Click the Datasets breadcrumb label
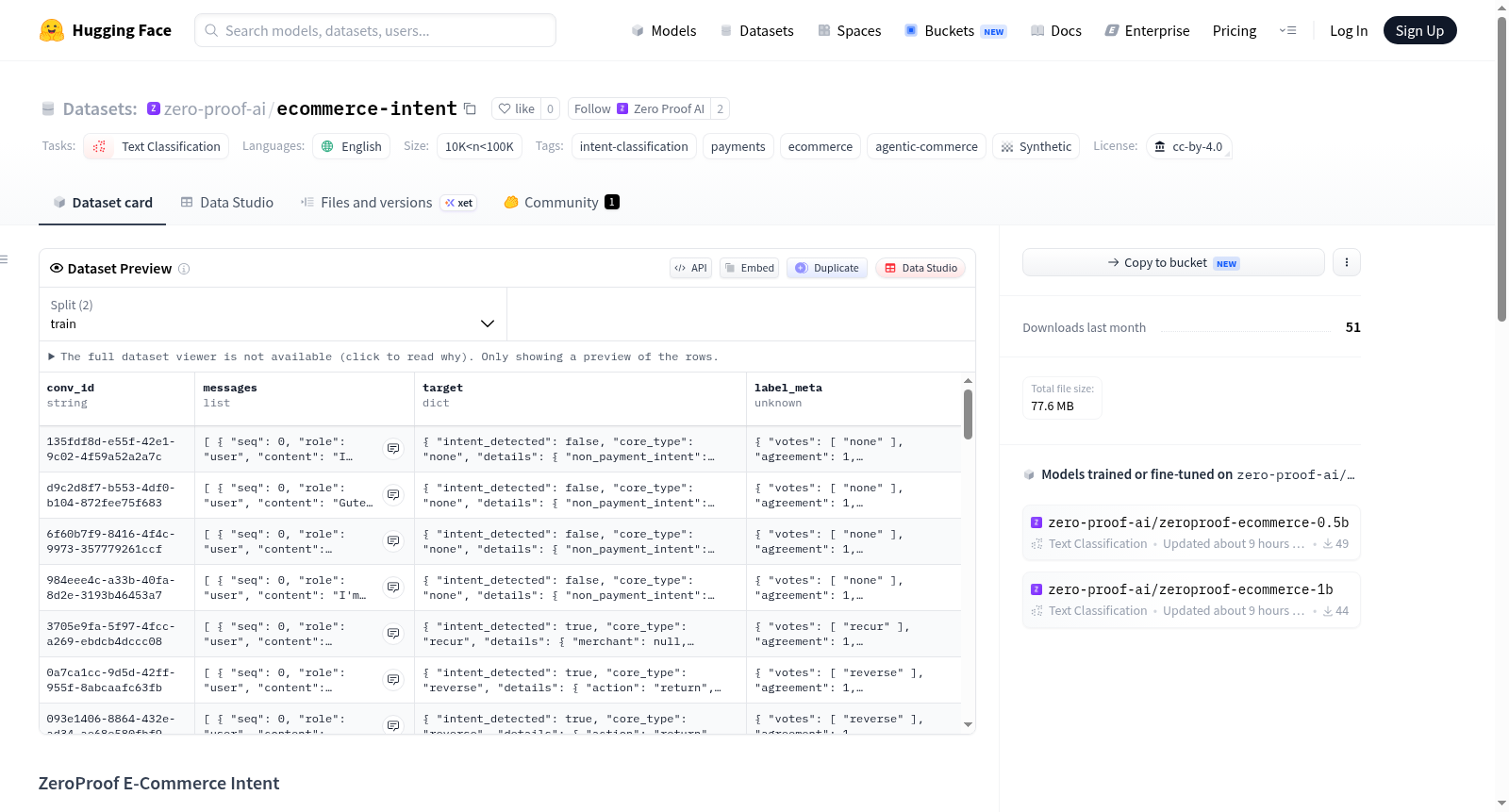 [x=100, y=109]
